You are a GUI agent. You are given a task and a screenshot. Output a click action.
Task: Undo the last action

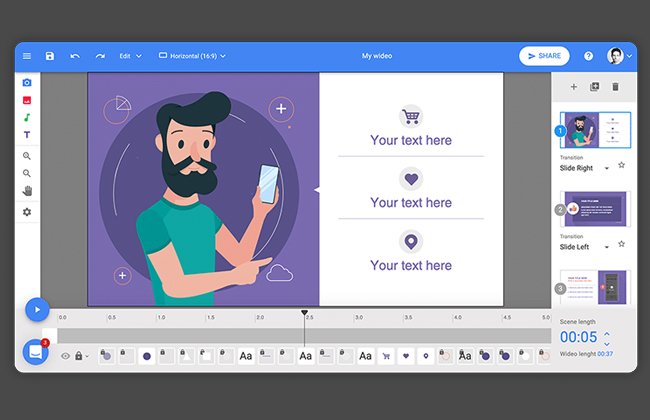75,56
